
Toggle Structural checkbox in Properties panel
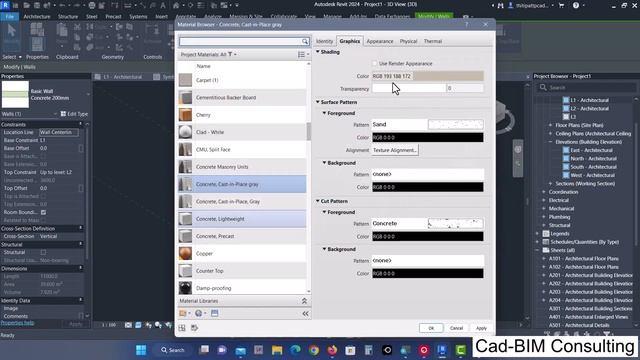click(43, 252)
